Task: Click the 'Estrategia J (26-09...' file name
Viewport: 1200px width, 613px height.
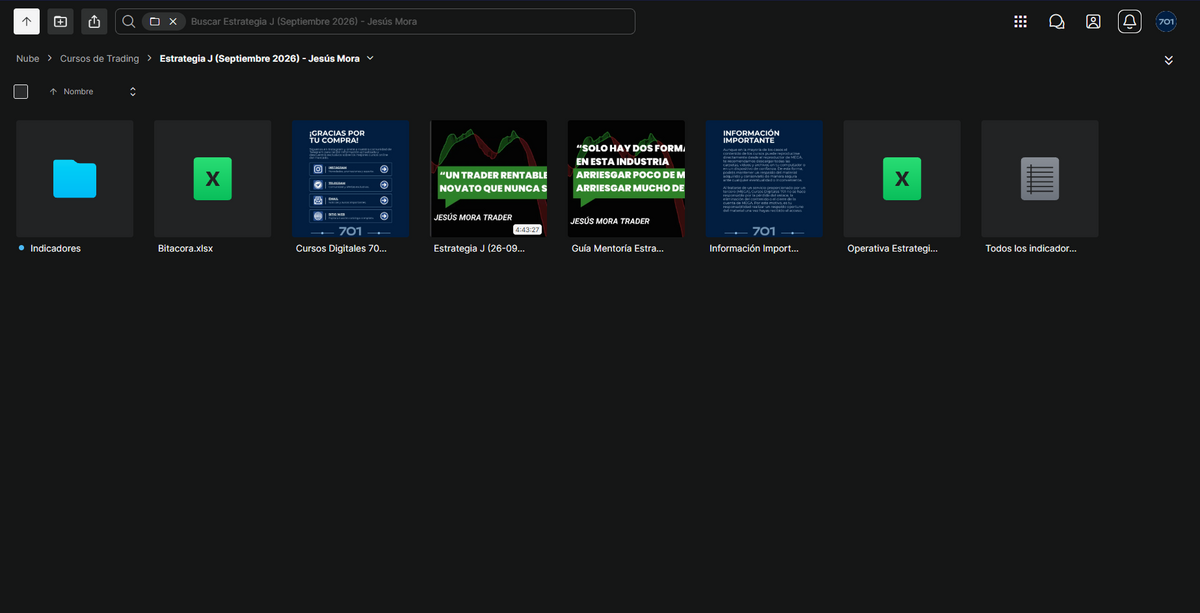Action: tap(479, 249)
